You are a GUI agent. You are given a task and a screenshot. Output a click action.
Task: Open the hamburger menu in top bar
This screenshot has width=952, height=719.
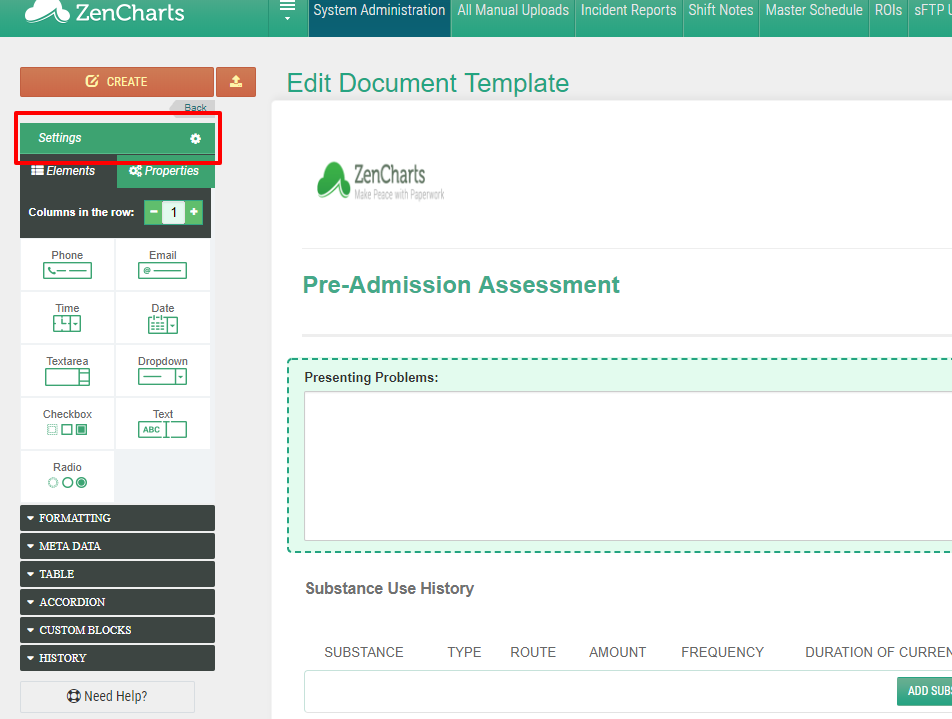[x=287, y=10]
